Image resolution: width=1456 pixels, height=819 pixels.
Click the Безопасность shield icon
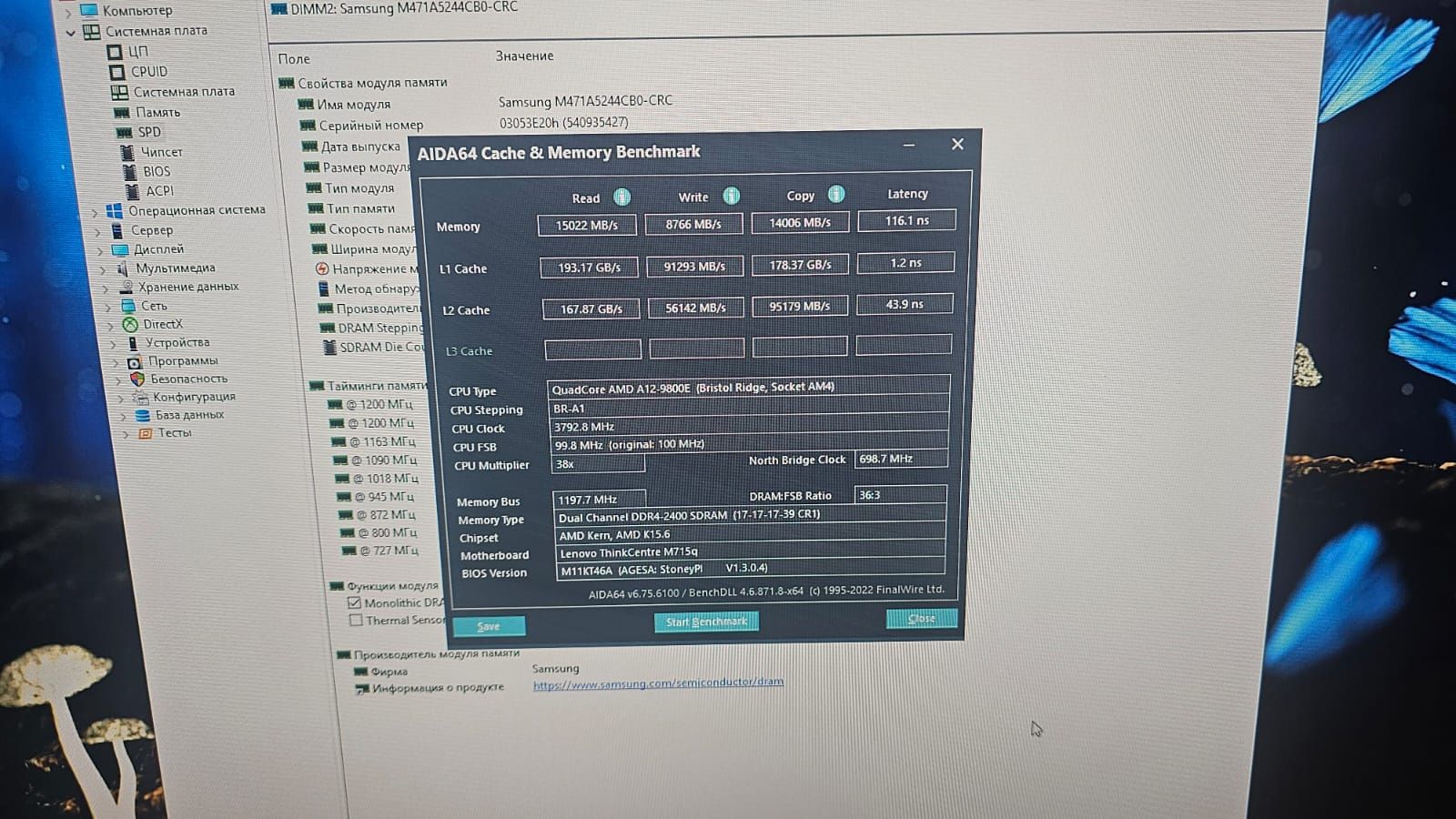(x=137, y=379)
